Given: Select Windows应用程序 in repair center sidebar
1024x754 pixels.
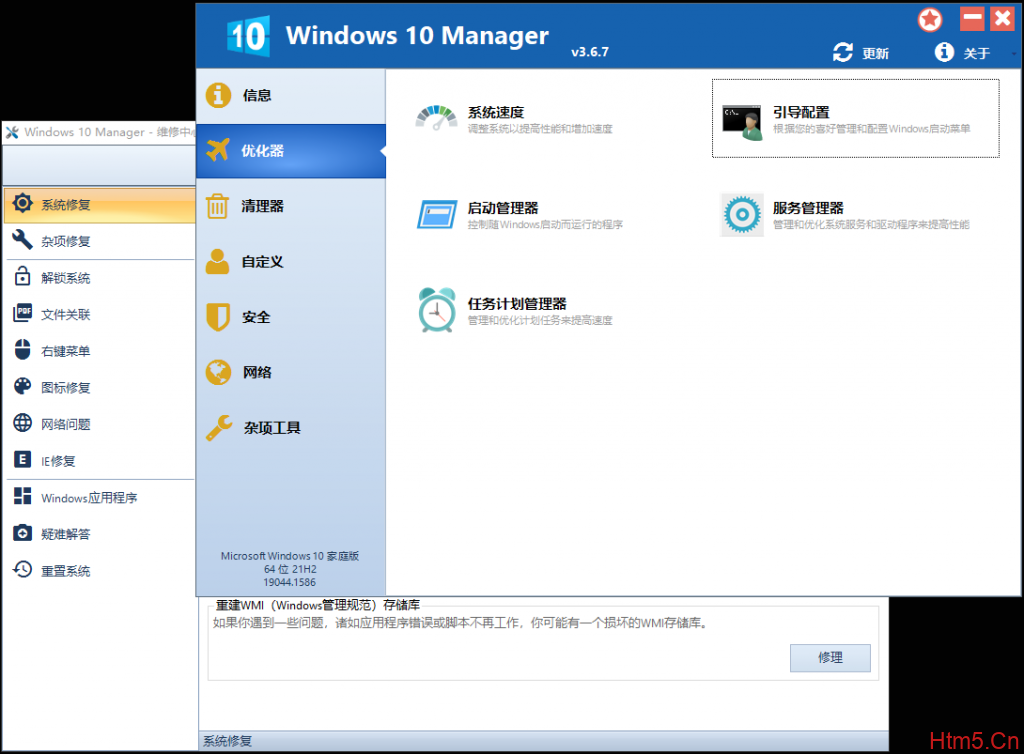Looking at the screenshot, I should pos(99,498).
